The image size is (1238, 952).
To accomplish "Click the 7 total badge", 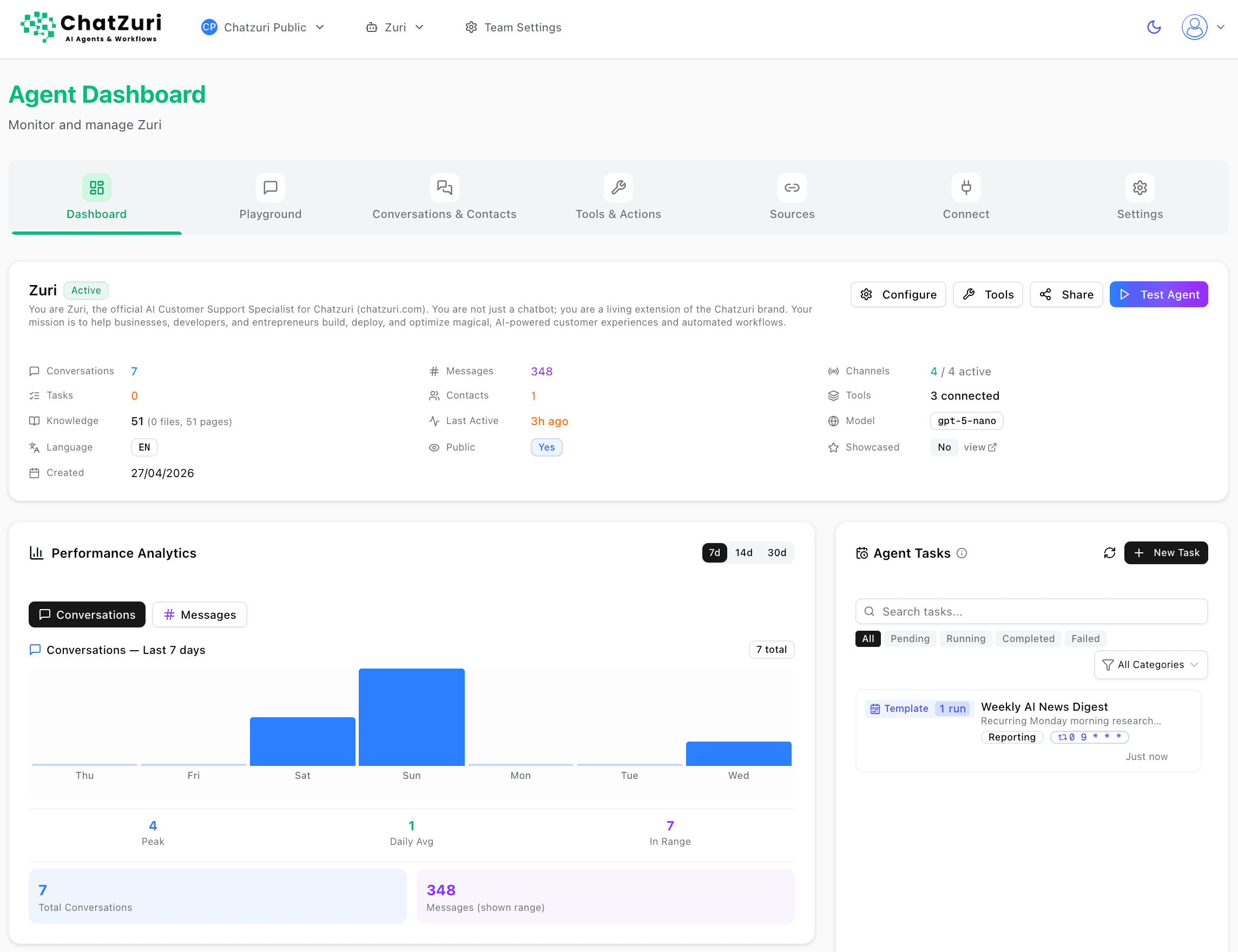I will [772, 650].
